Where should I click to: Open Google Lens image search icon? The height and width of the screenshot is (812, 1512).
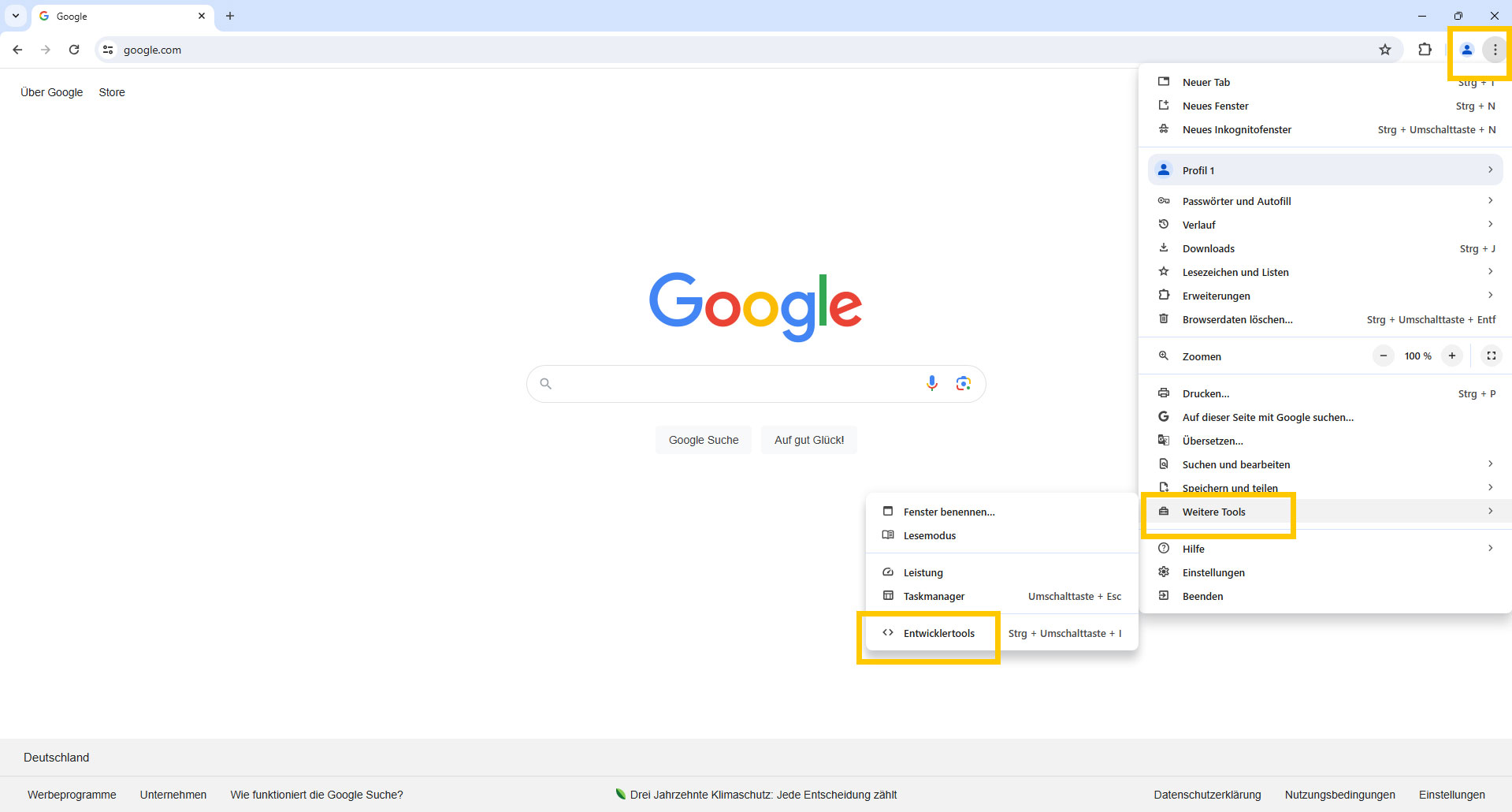[x=963, y=383]
